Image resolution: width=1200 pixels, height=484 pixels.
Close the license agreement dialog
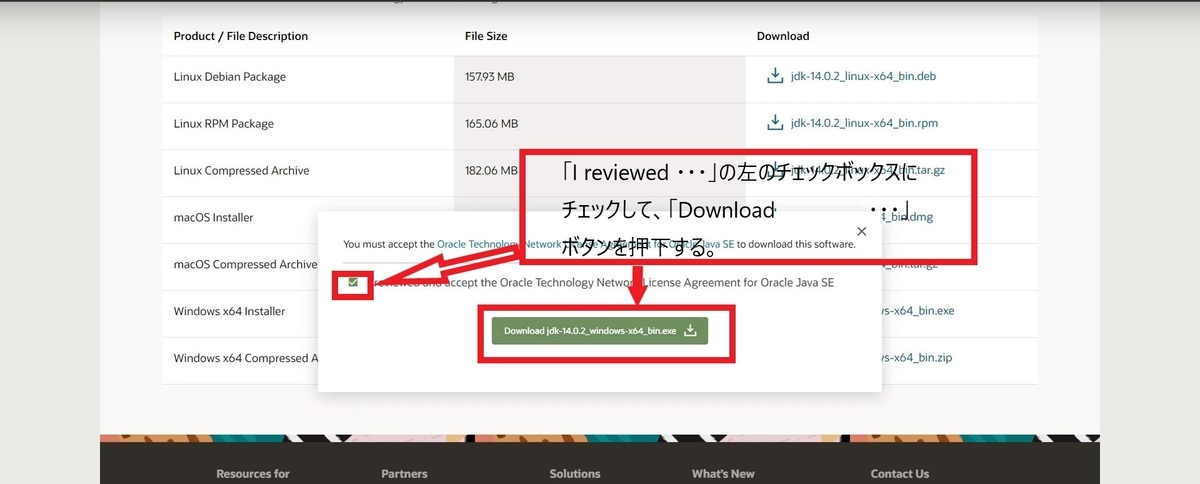(x=862, y=231)
